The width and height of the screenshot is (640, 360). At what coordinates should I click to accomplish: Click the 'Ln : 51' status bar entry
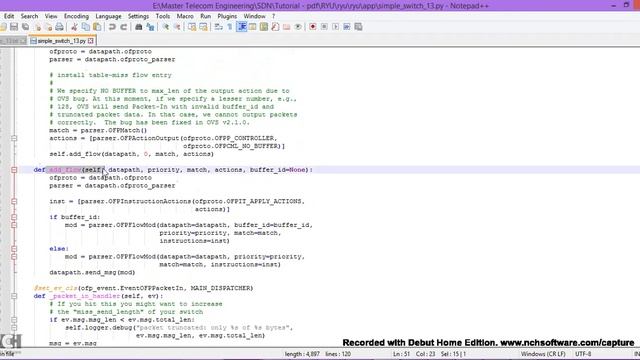[401, 354]
